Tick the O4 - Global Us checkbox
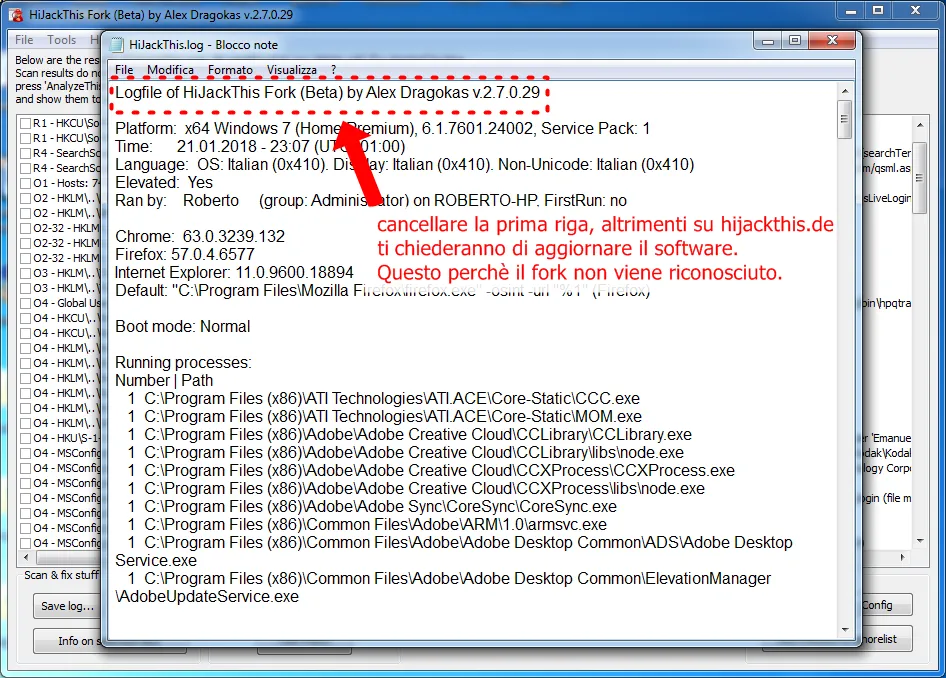The height and width of the screenshot is (678, 946). [x=25, y=303]
